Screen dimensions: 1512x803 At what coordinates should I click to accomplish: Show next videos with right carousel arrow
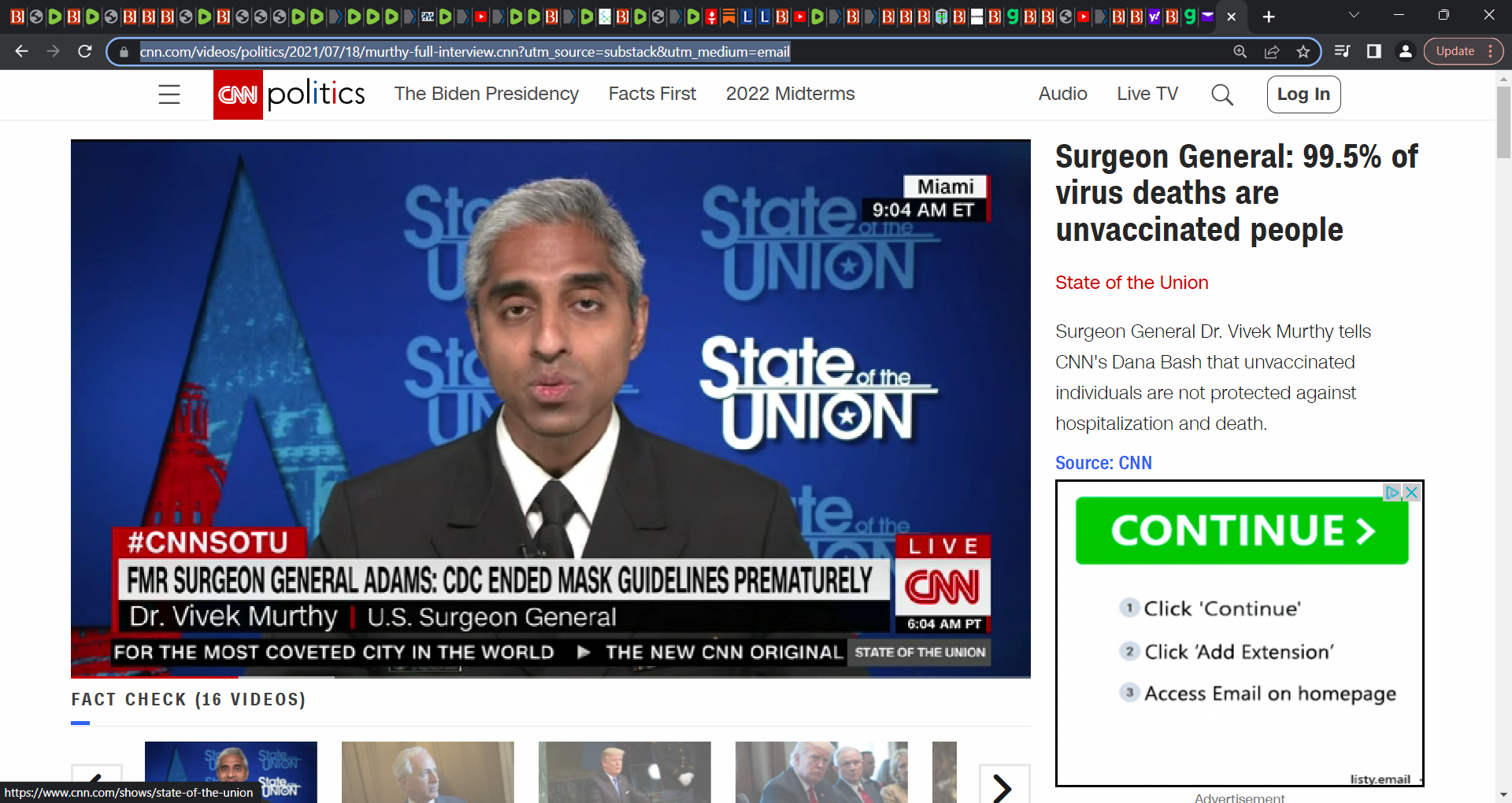(1004, 783)
